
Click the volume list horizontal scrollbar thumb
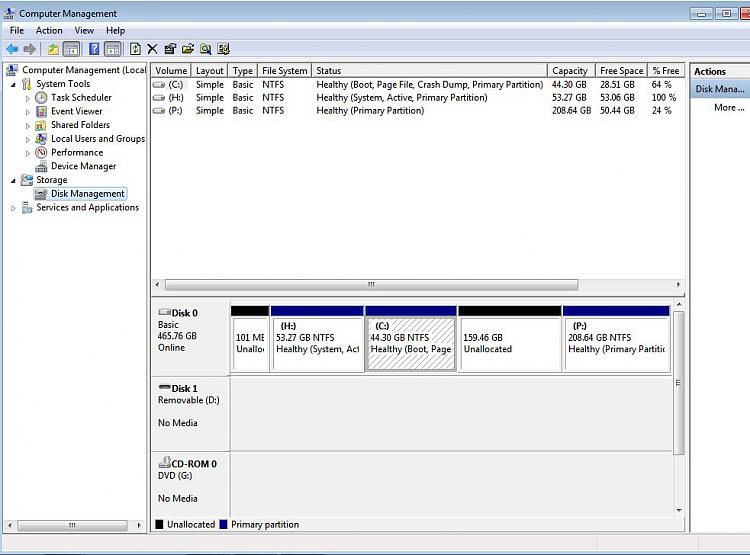click(371, 285)
